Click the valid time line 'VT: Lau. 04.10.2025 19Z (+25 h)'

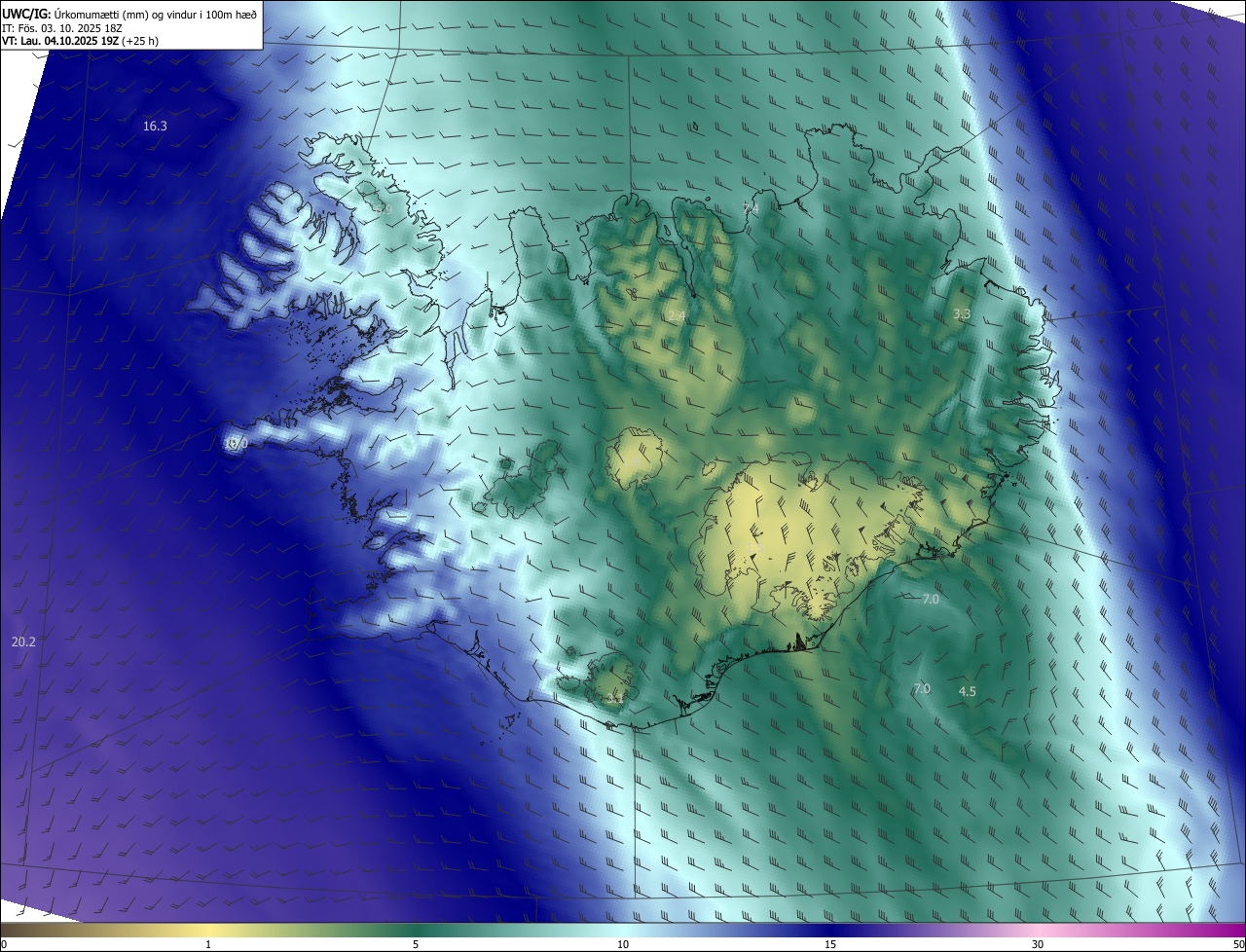point(81,41)
